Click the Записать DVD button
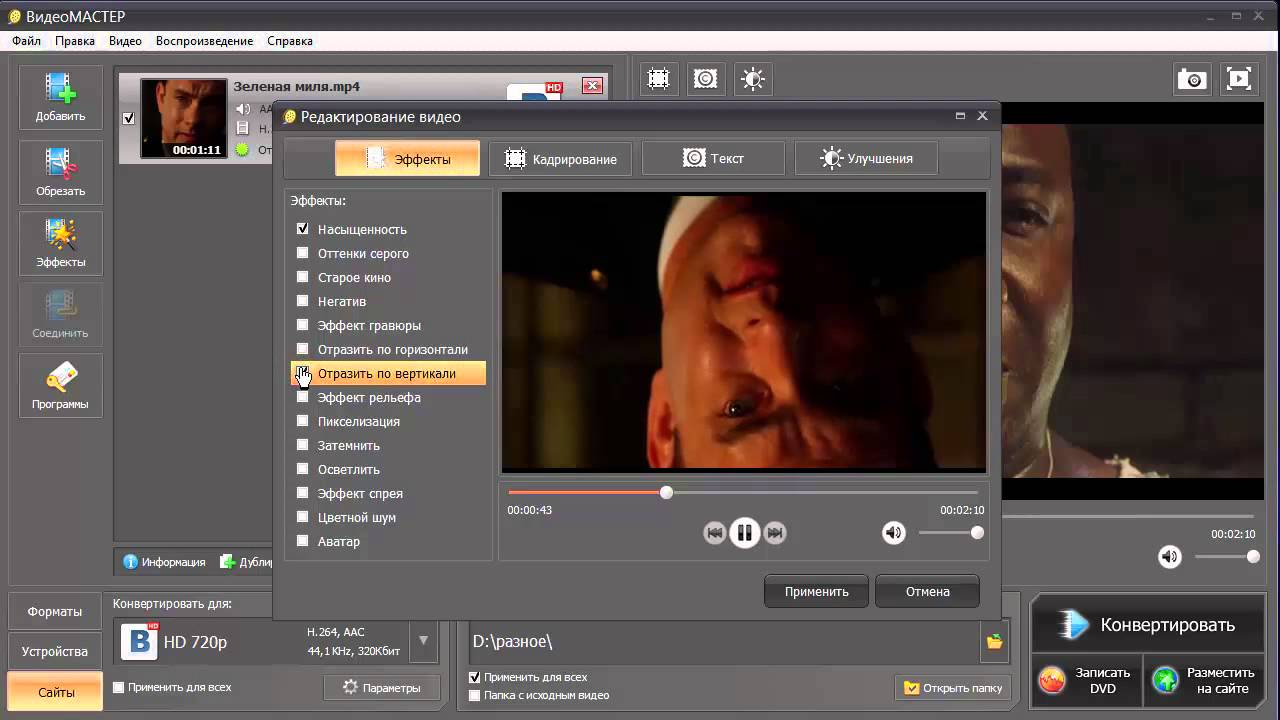The image size is (1280, 720). click(x=1086, y=681)
